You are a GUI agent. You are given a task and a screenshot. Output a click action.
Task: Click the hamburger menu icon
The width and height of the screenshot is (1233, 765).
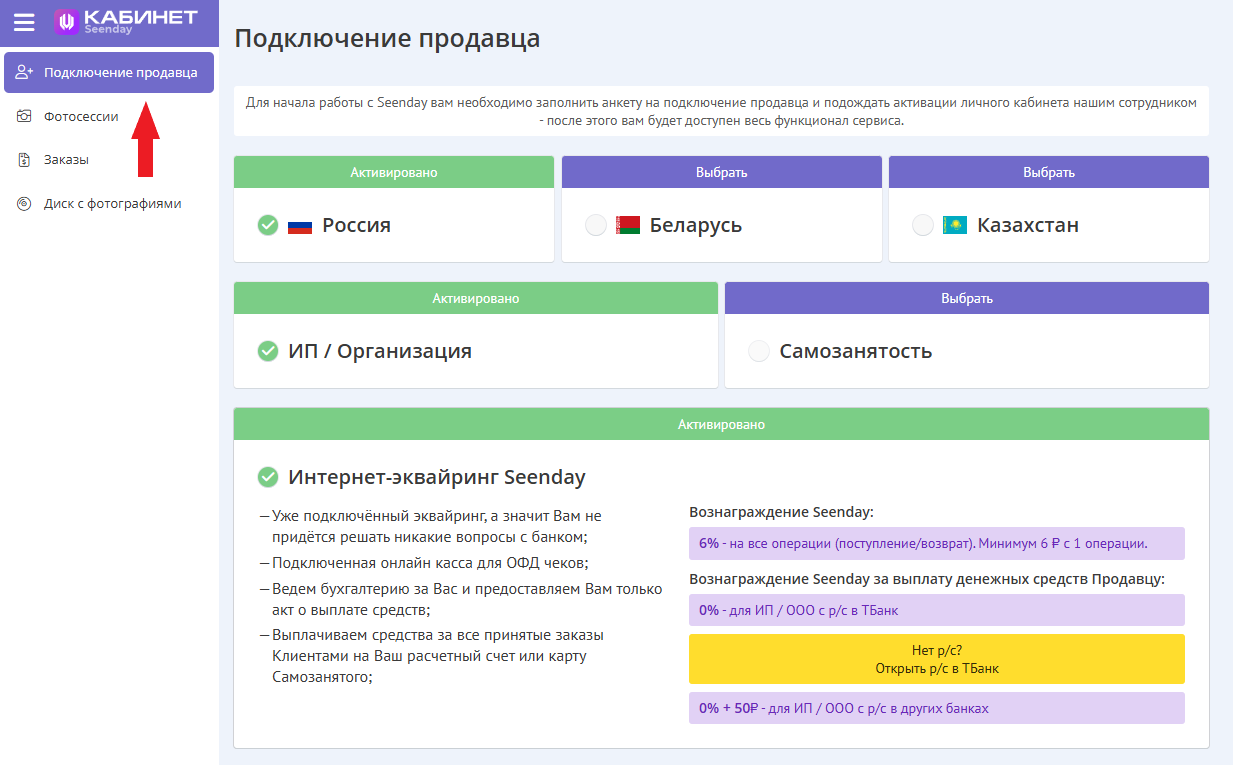coord(24,22)
